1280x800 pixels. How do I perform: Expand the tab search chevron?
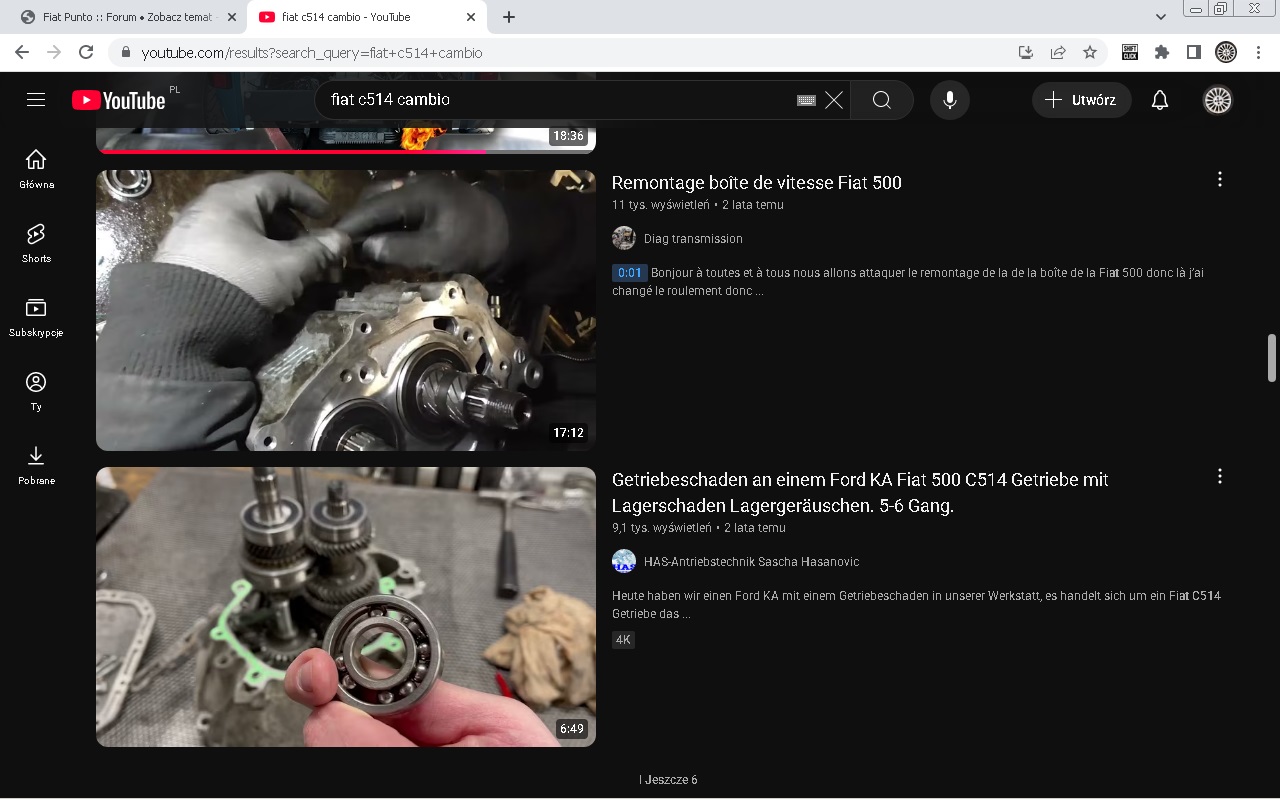[x=1160, y=17]
